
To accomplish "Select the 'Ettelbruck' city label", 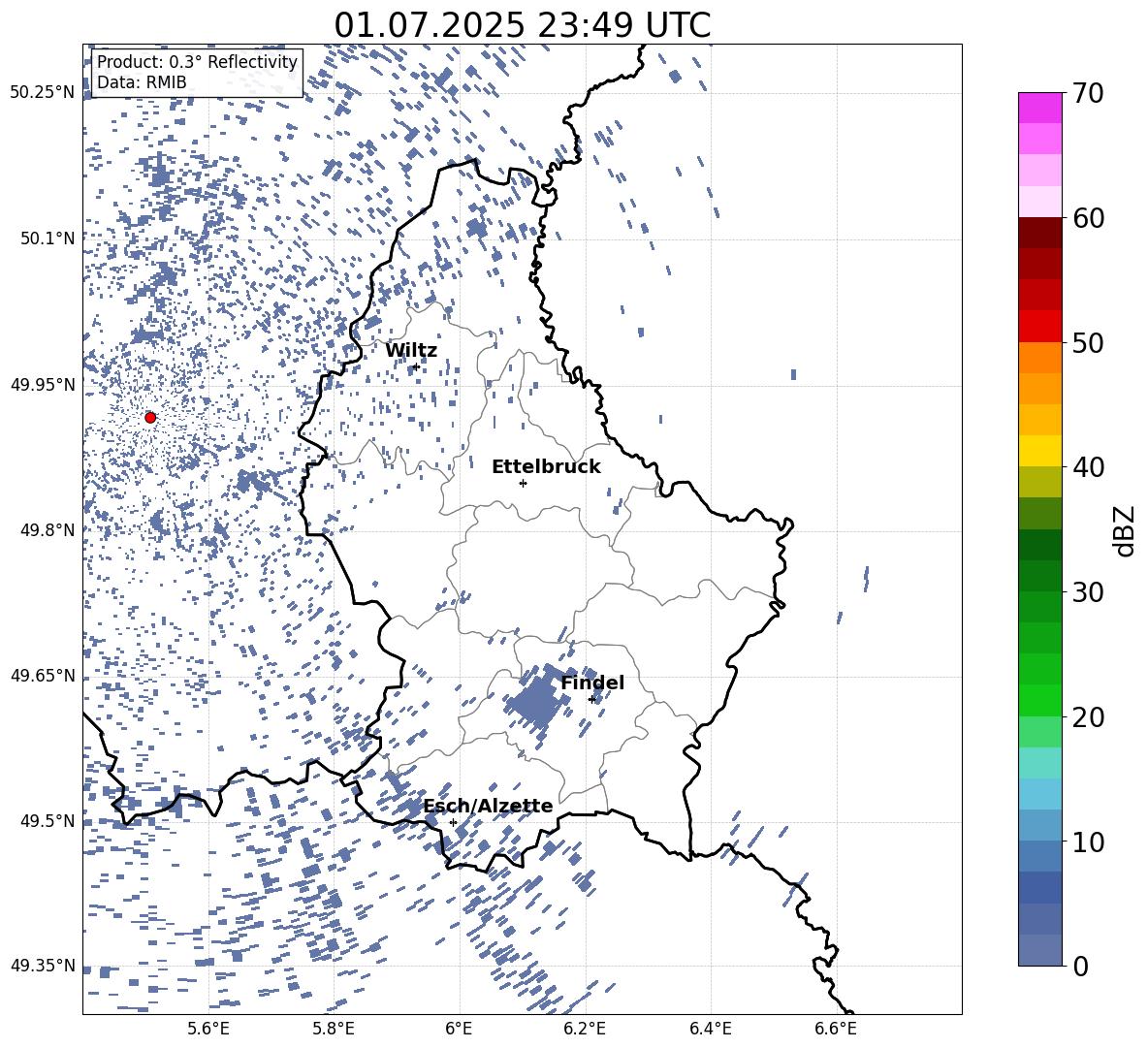I will click(546, 466).
